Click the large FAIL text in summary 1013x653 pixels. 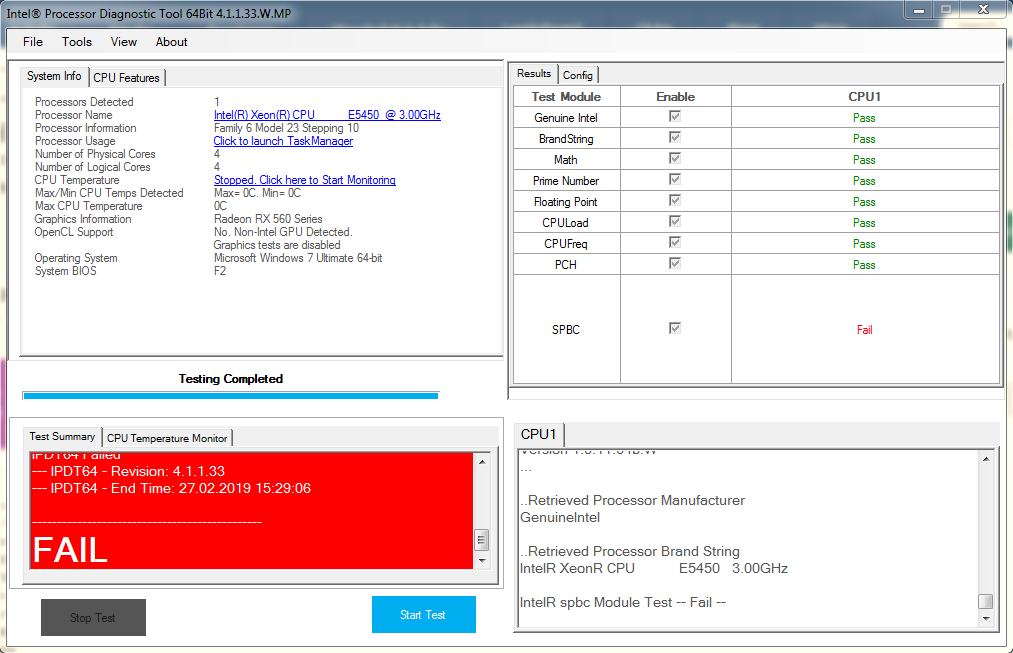[x=70, y=550]
